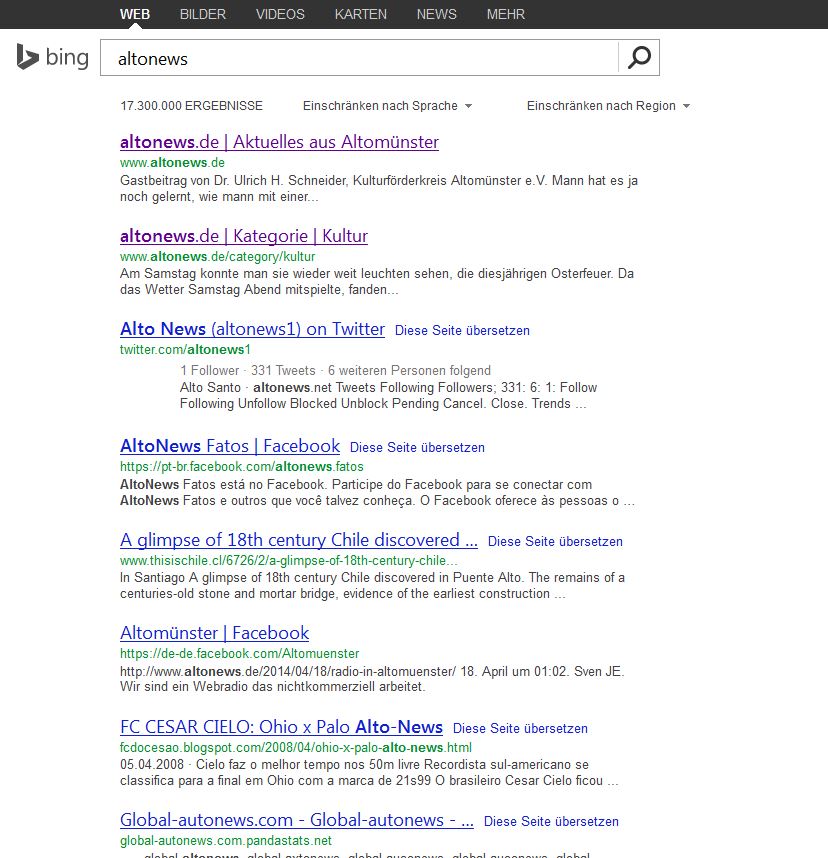The image size is (828, 858).
Task: Expand Einschränken nach Sprache dropdown
Action: point(387,106)
